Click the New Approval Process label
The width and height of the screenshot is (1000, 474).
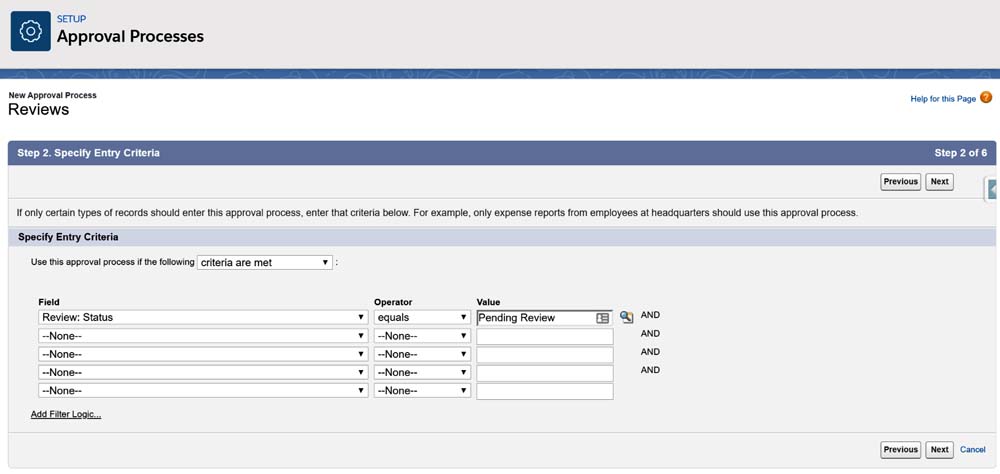click(x=52, y=95)
